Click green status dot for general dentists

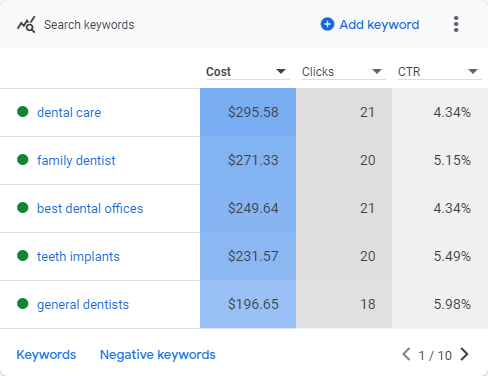tap(23, 304)
